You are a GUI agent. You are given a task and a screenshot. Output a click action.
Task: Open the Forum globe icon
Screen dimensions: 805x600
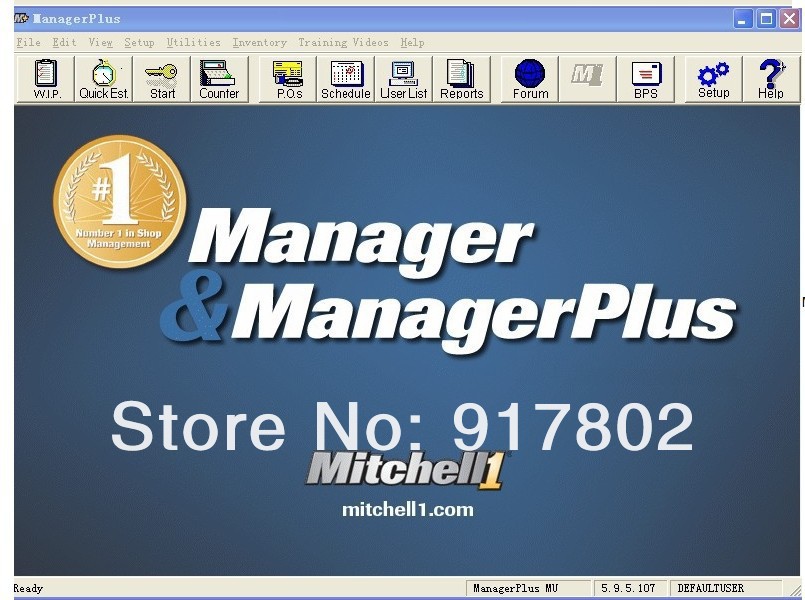coord(530,79)
